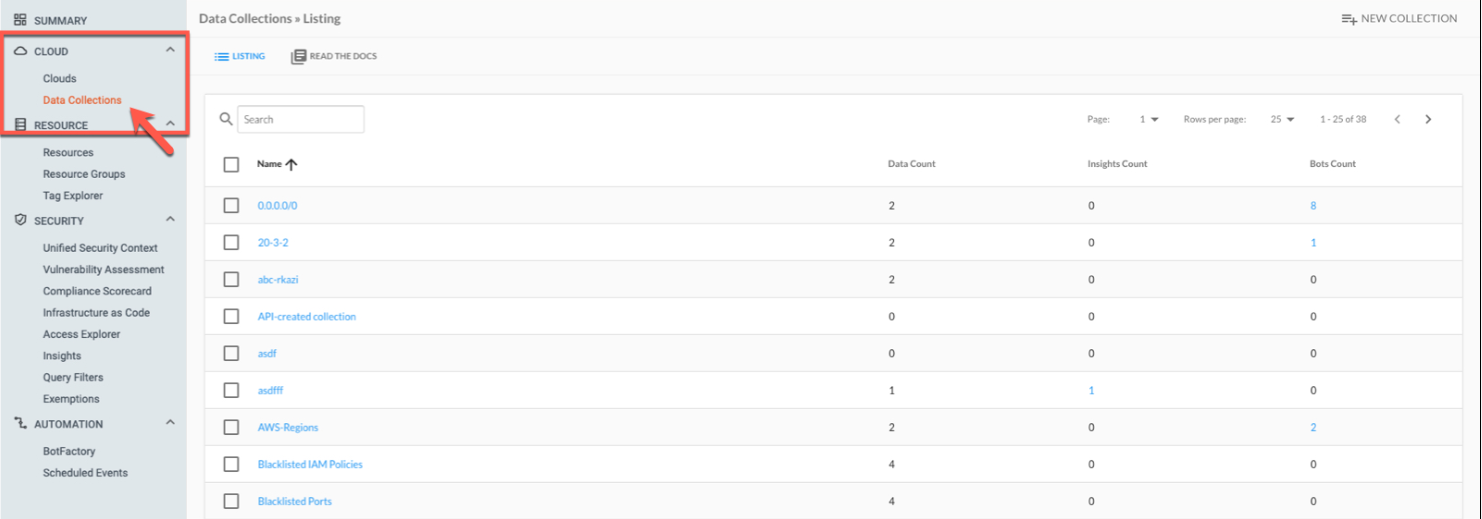Open the API-created collection link
The width and height of the screenshot is (1482, 519).
tap(307, 317)
